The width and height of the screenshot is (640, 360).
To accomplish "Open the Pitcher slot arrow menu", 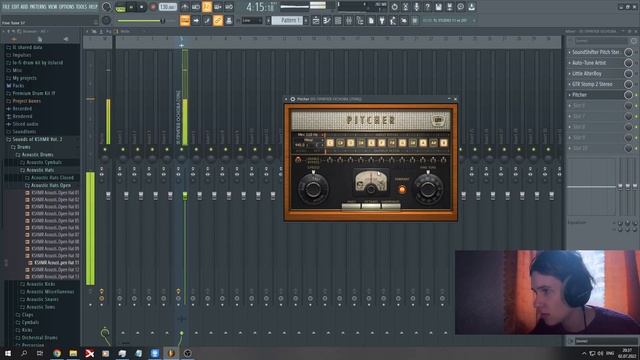I will click(x=570, y=95).
